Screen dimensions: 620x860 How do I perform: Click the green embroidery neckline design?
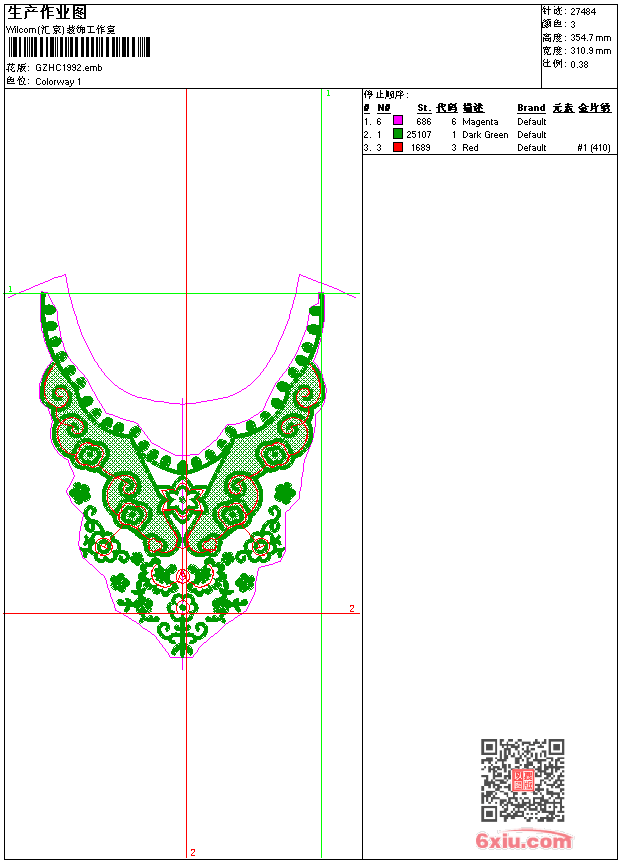click(x=183, y=474)
